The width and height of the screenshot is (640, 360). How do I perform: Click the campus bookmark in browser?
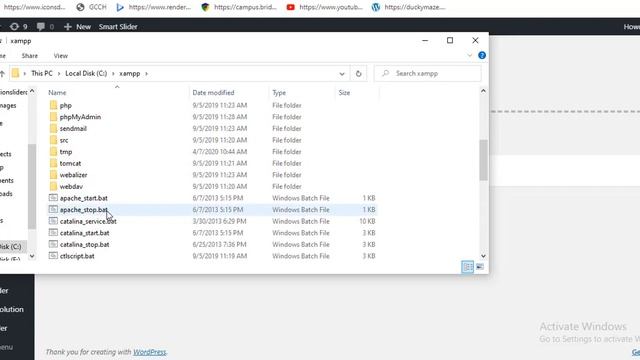[239, 7]
